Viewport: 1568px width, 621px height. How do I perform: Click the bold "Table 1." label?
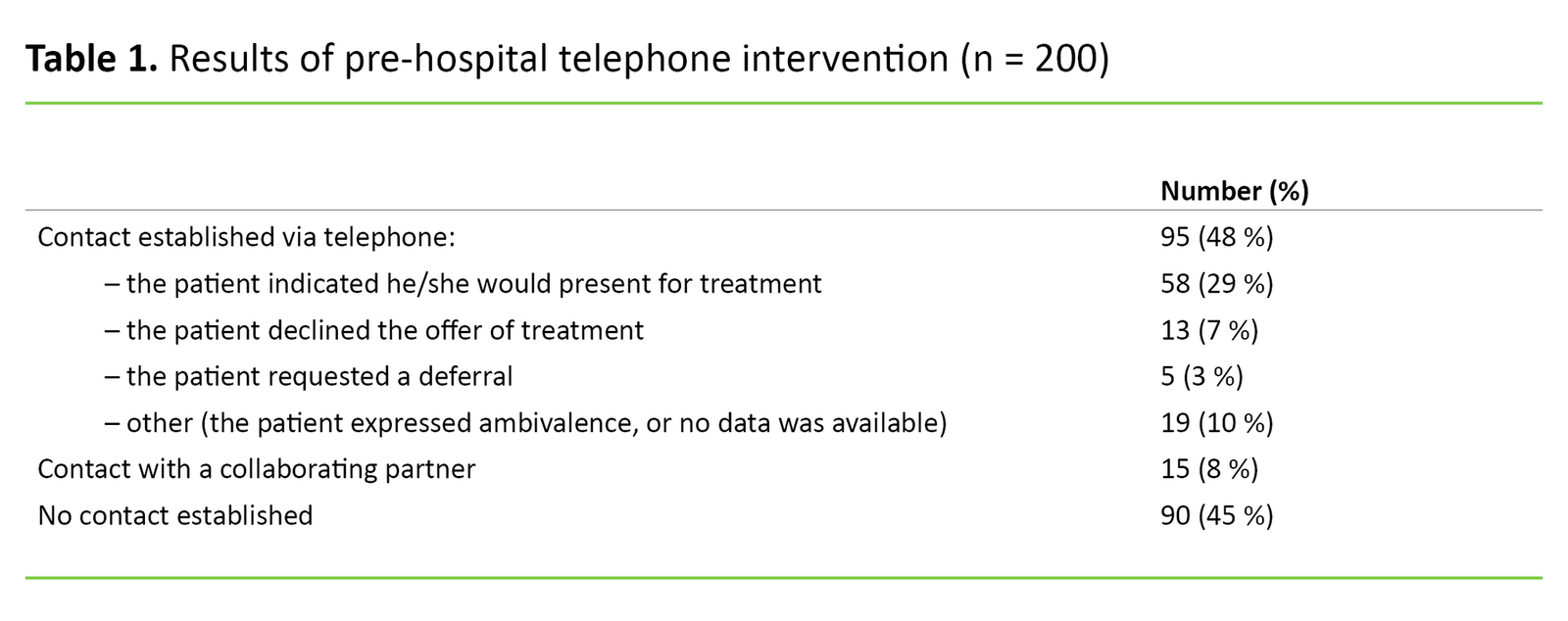90,60
